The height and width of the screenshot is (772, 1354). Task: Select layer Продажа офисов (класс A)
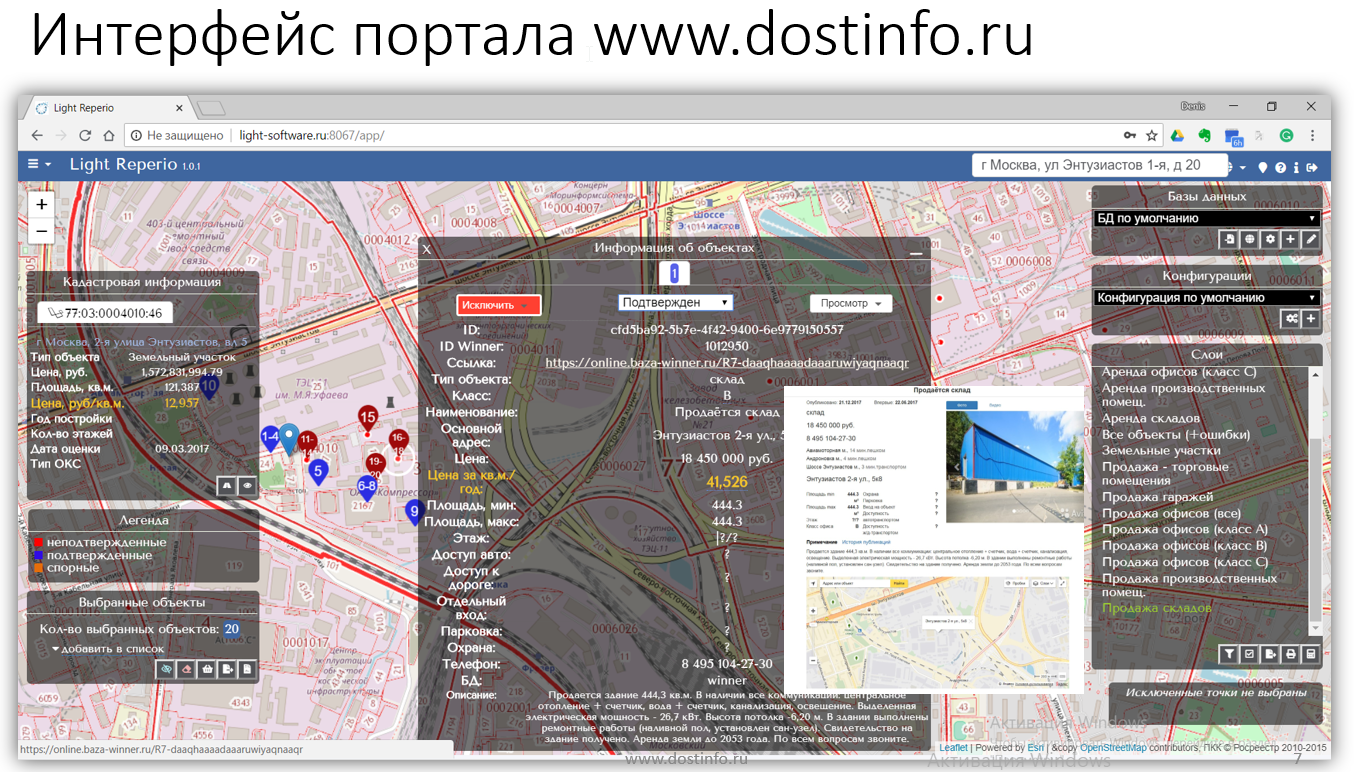(1184, 529)
